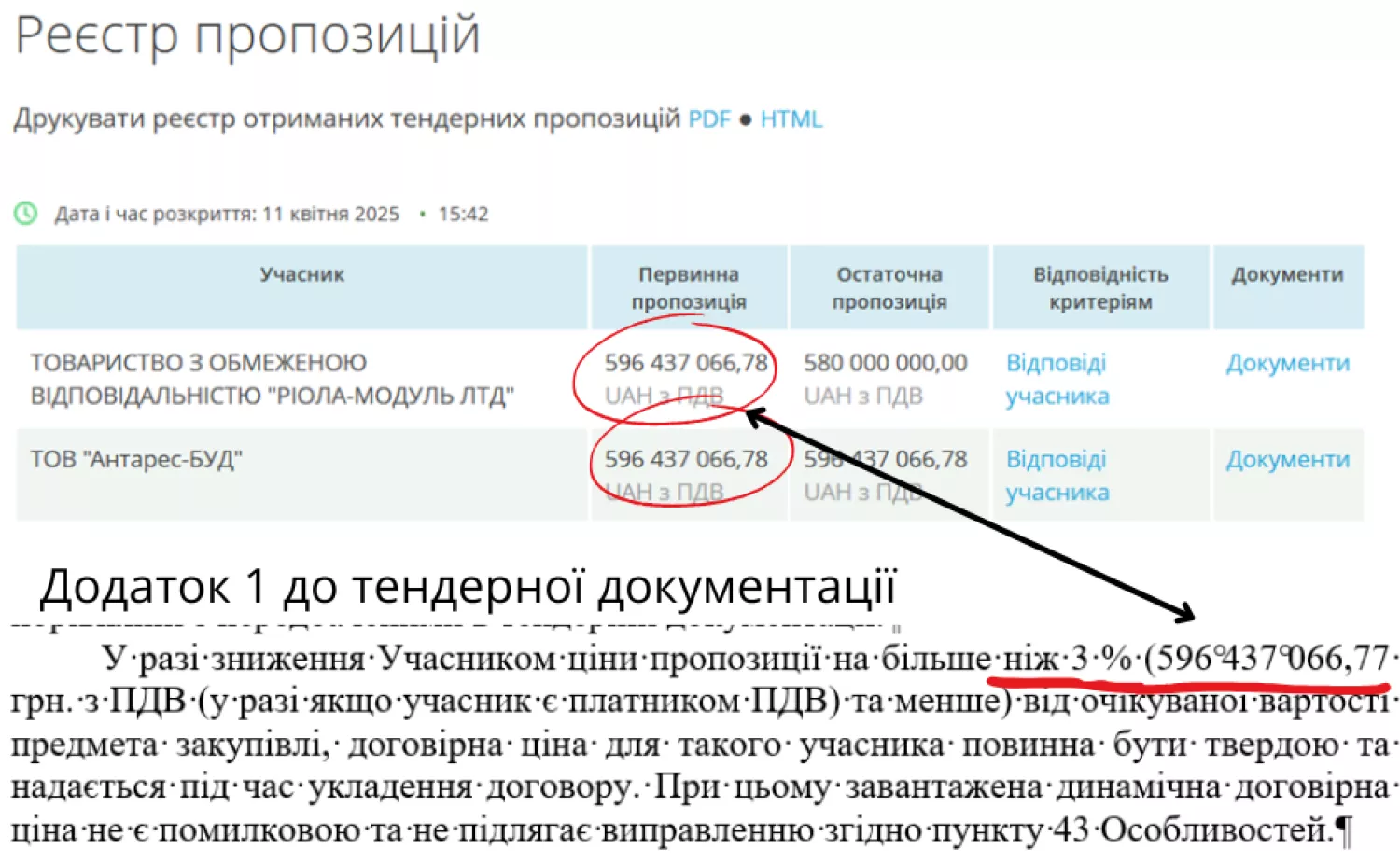Click the final offer 580 000 000,00
This screenshot has height=863, width=1400.
[885, 363]
